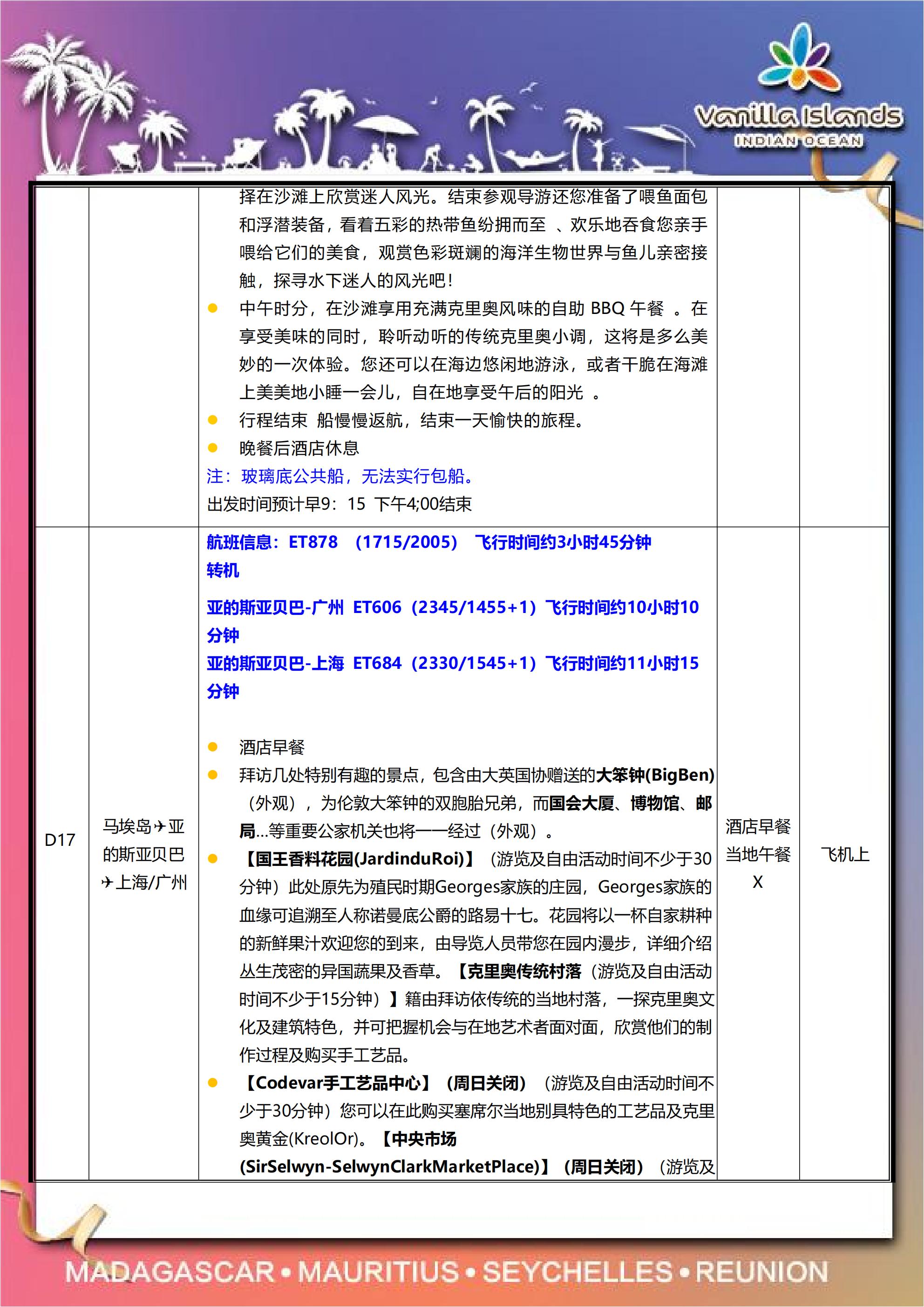Click the INDIAN OCEAN subtitle text
The image size is (924, 1307).
(x=799, y=141)
